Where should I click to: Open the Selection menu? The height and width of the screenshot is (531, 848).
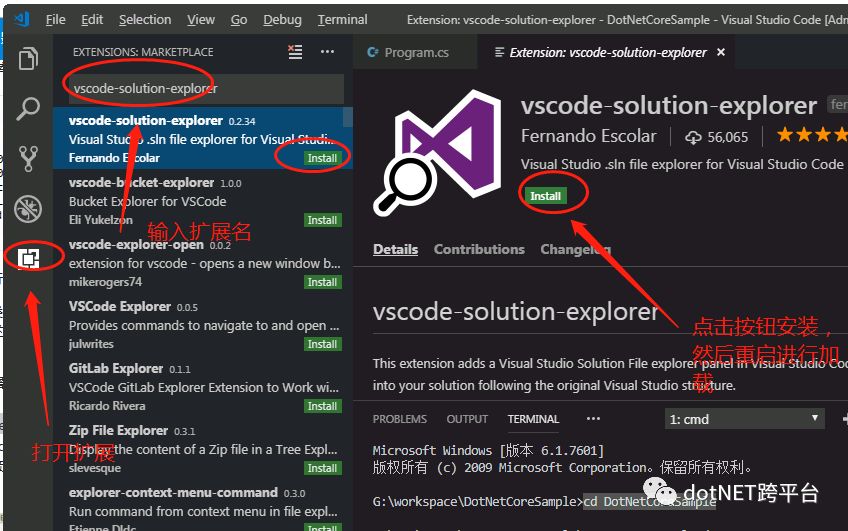click(145, 20)
